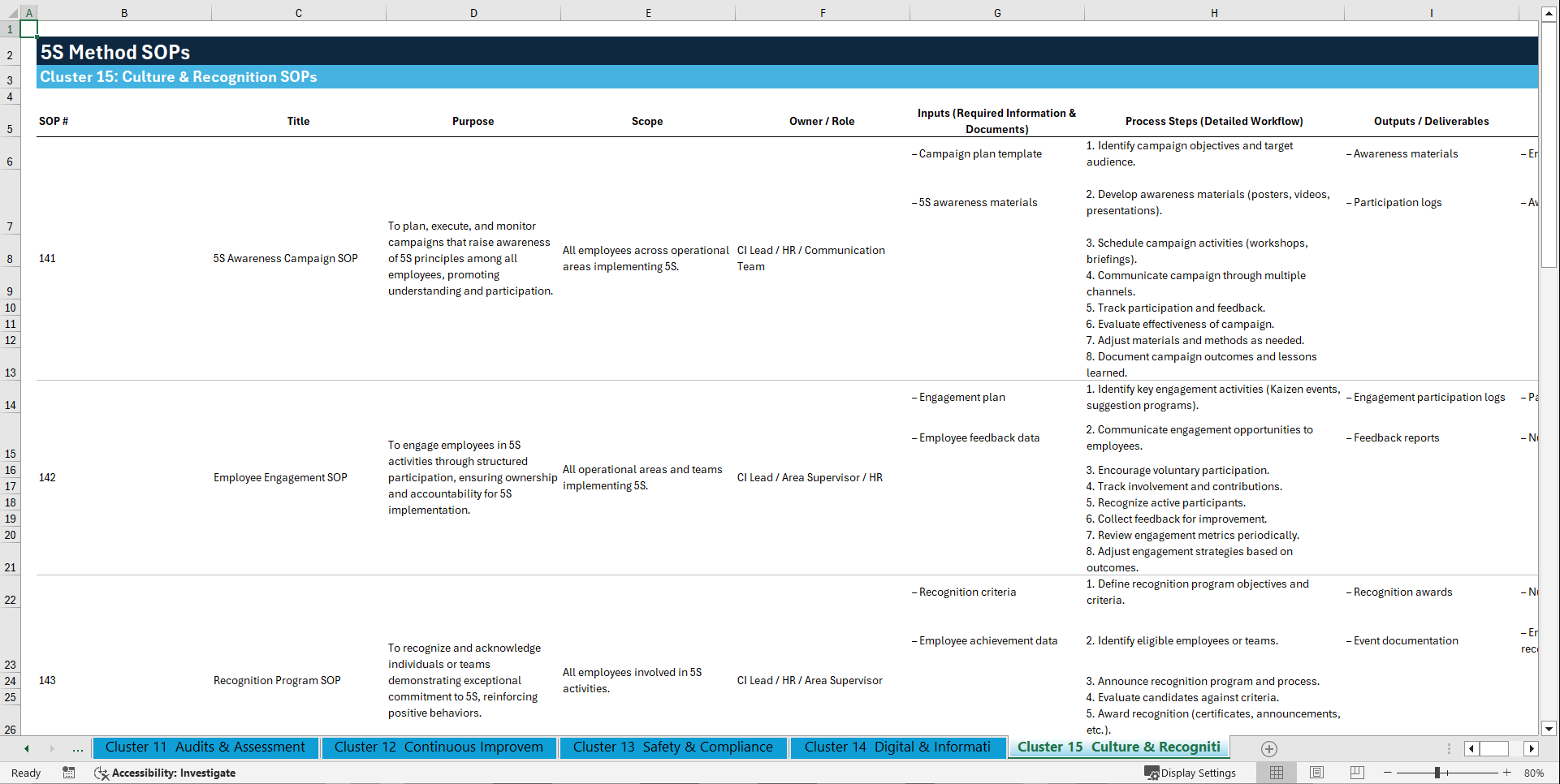Zoom out with the minus icon

point(1388,773)
